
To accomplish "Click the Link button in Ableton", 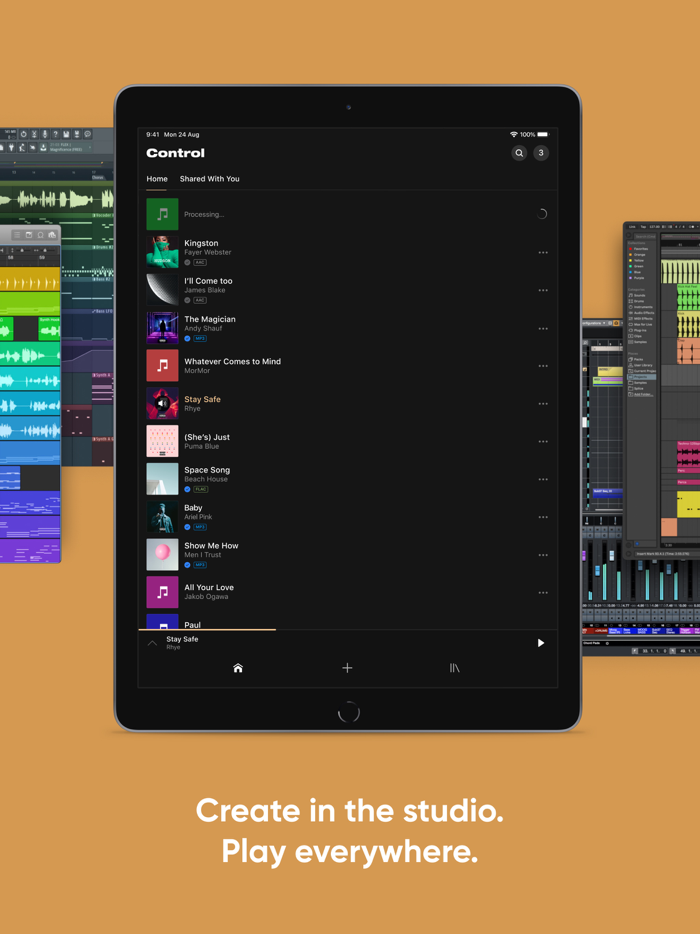I will coord(631,226).
